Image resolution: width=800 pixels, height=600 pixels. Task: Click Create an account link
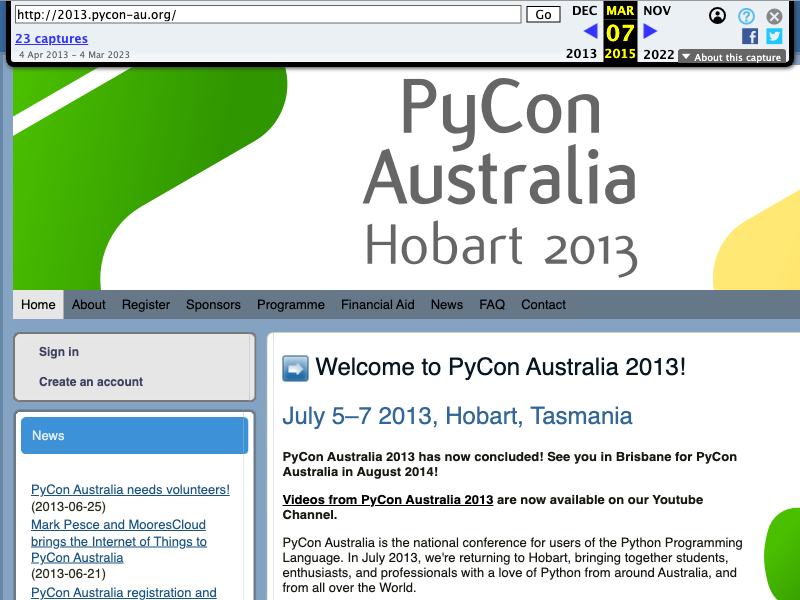pyautogui.click(x=91, y=382)
